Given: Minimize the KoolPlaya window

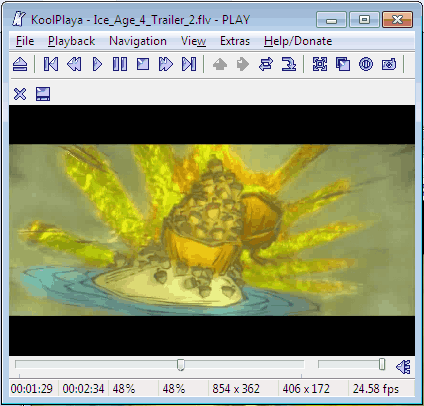Looking at the screenshot, I should [x=331, y=20].
